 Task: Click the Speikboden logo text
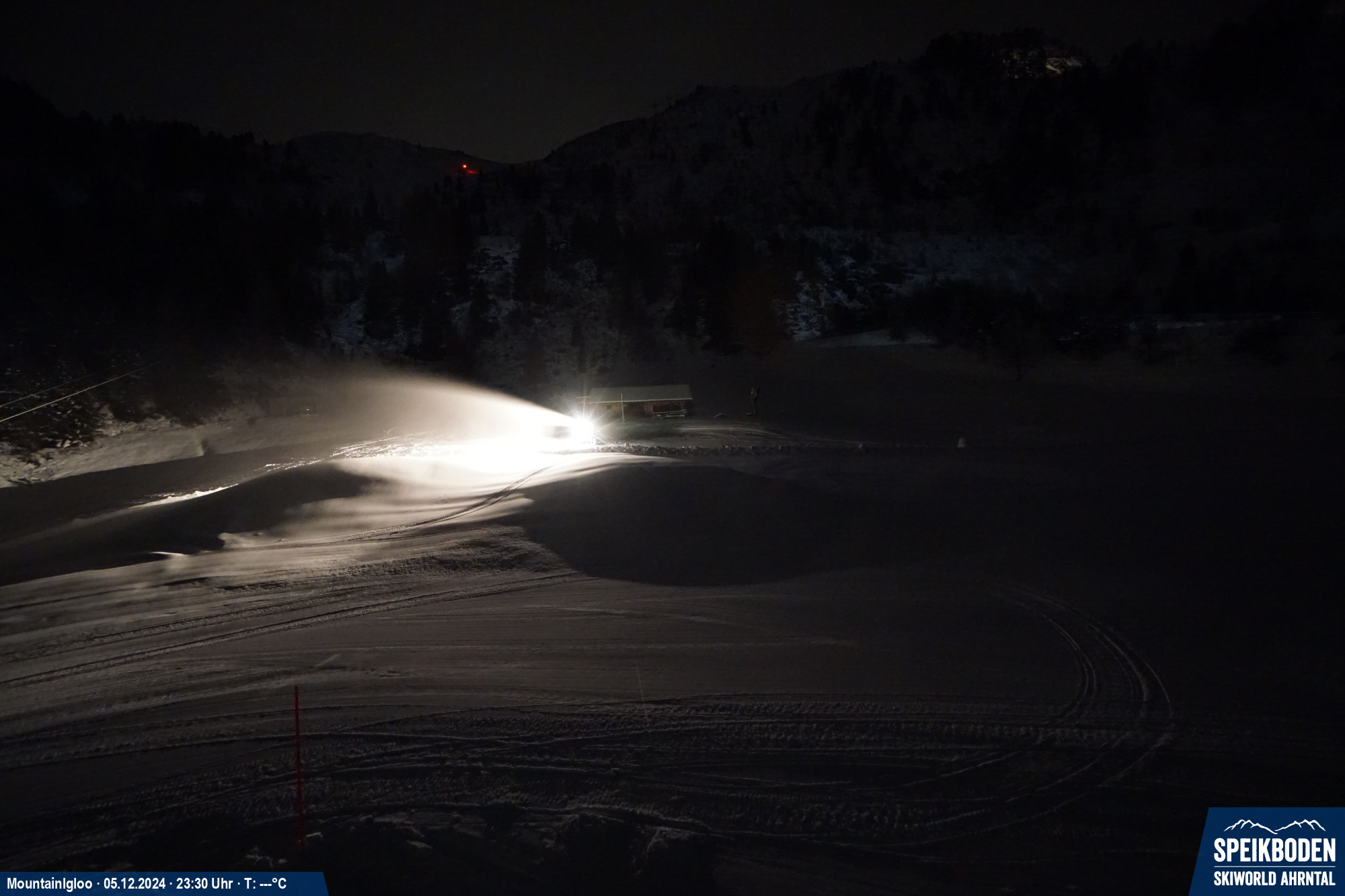(x=1274, y=850)
